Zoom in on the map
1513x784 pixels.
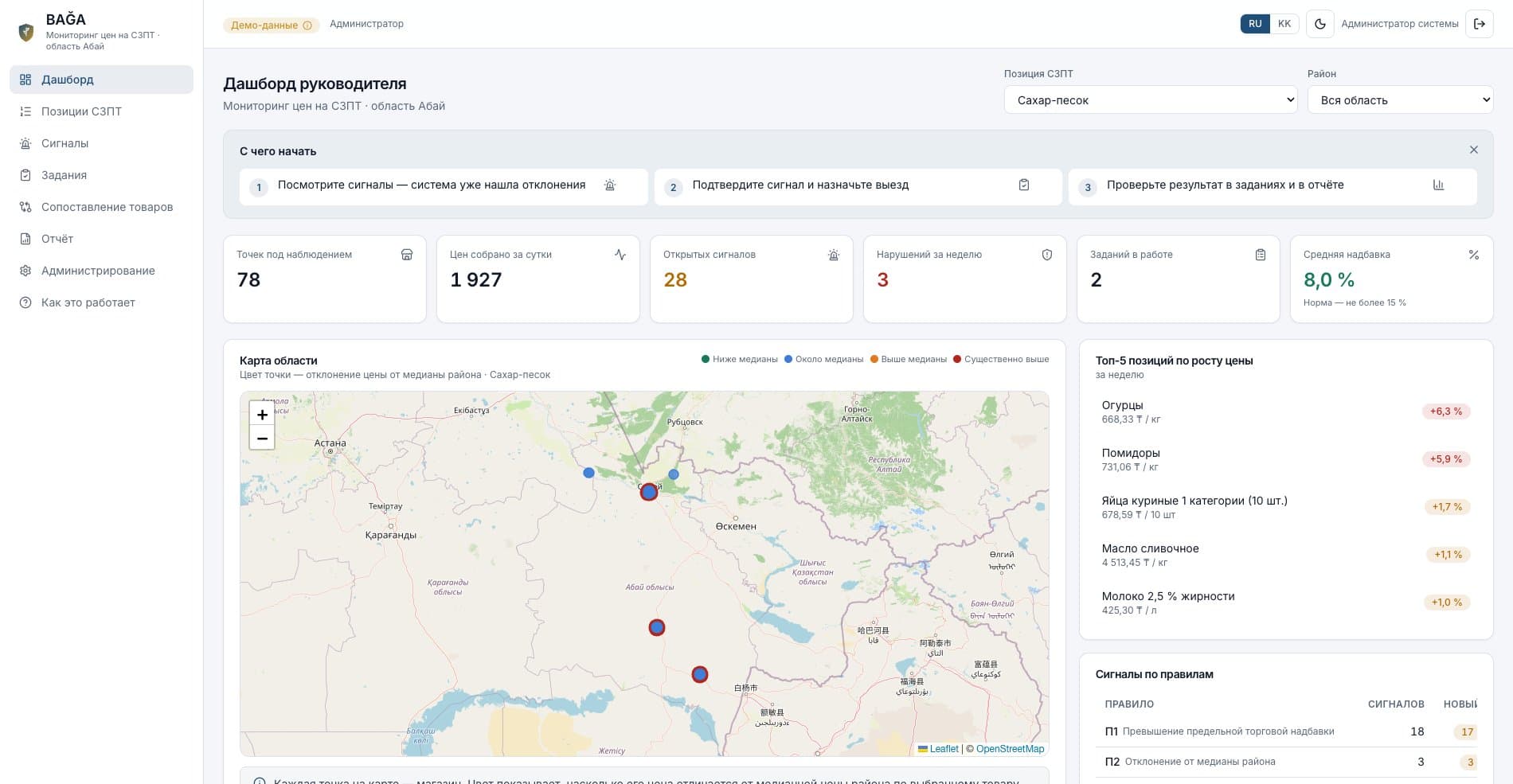[x=262, y=415]
